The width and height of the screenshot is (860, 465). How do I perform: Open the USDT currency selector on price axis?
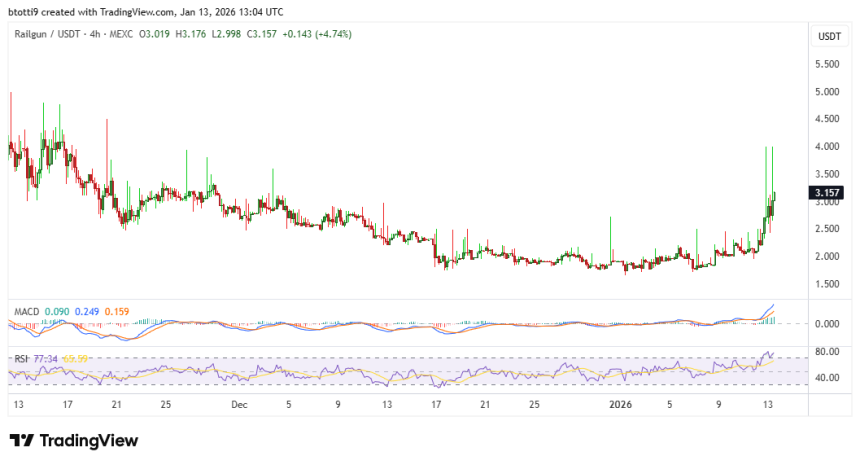[x=829, y=36]
